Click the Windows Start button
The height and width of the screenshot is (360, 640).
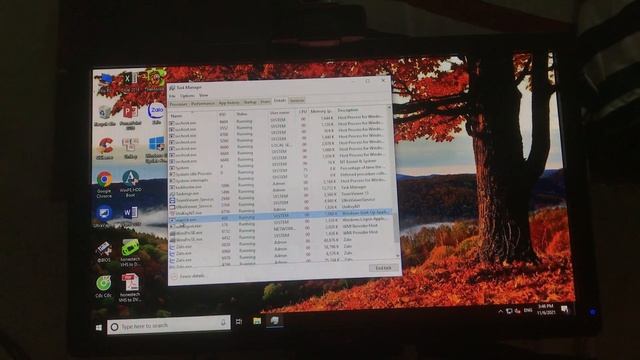click(98, 327)
